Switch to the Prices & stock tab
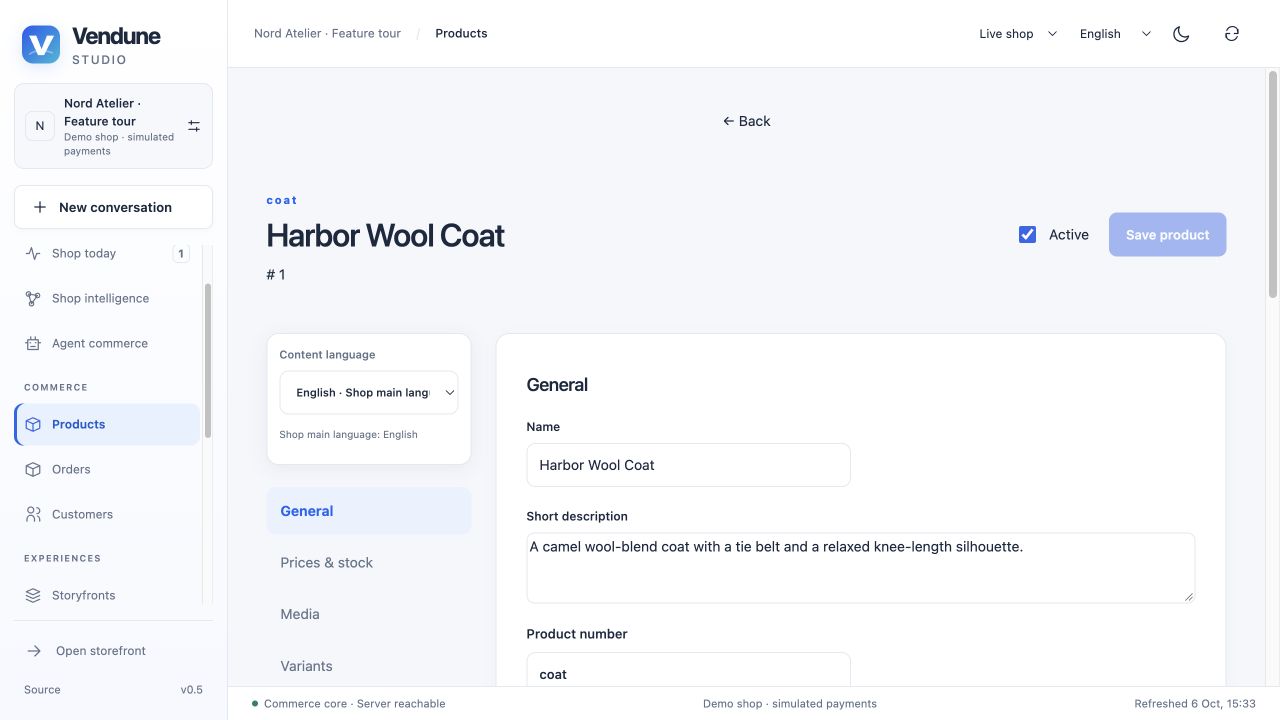 click(x=369, y=563)
